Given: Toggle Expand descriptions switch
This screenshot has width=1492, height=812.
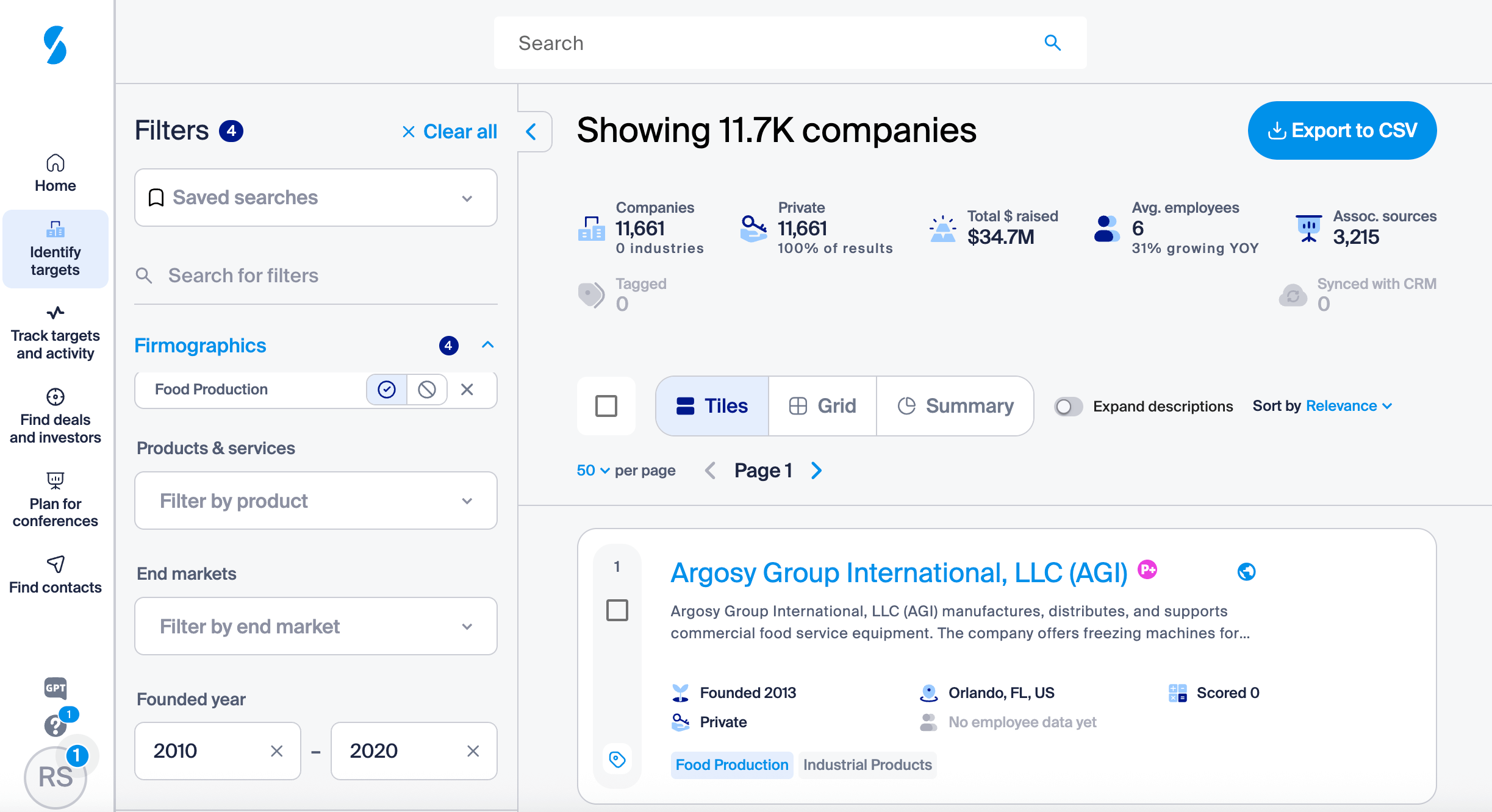Looking at the screenshot, I should (1068, 407).
